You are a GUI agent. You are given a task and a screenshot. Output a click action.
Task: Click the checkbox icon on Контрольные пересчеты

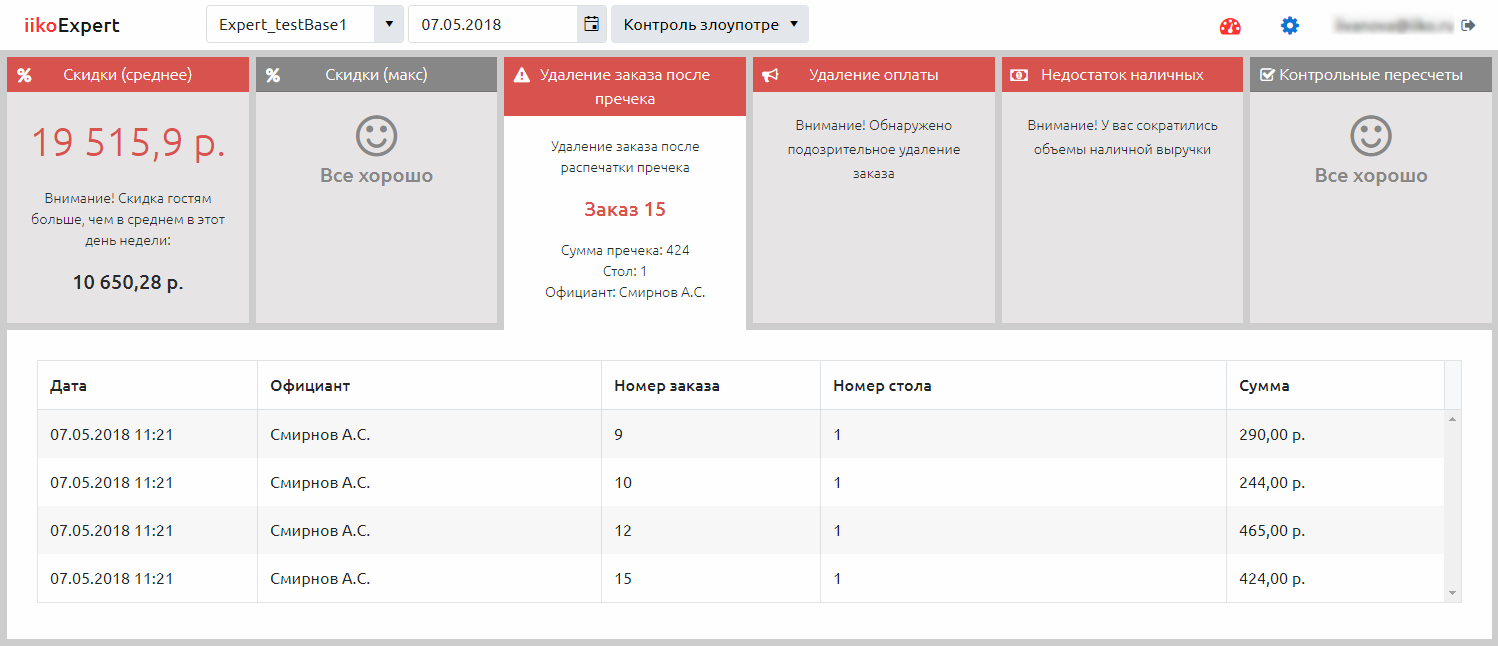coord(1267,75)
